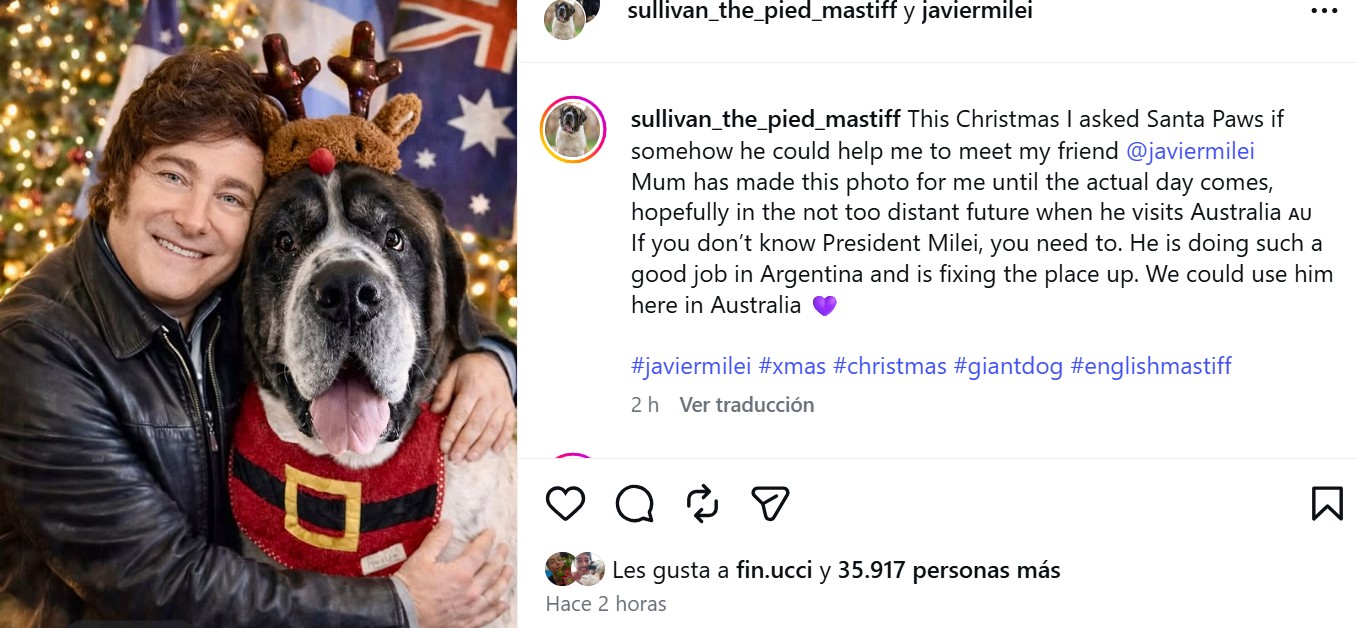Open the javiermilei collaborator in the header
This screenshot has width=1357, height=628.
click(x=976, y=11)
